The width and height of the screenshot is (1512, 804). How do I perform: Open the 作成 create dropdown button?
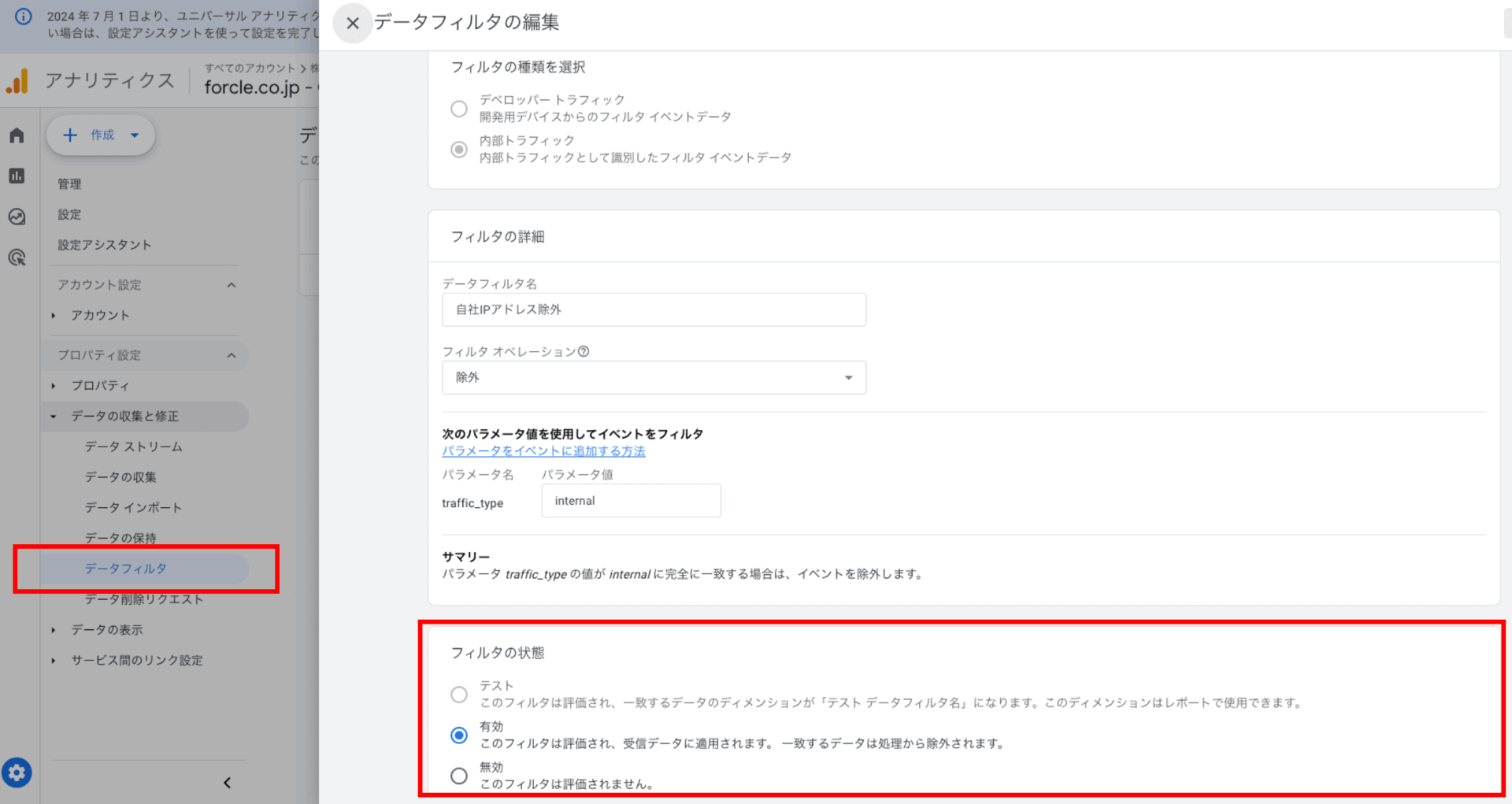coord(100,135)
